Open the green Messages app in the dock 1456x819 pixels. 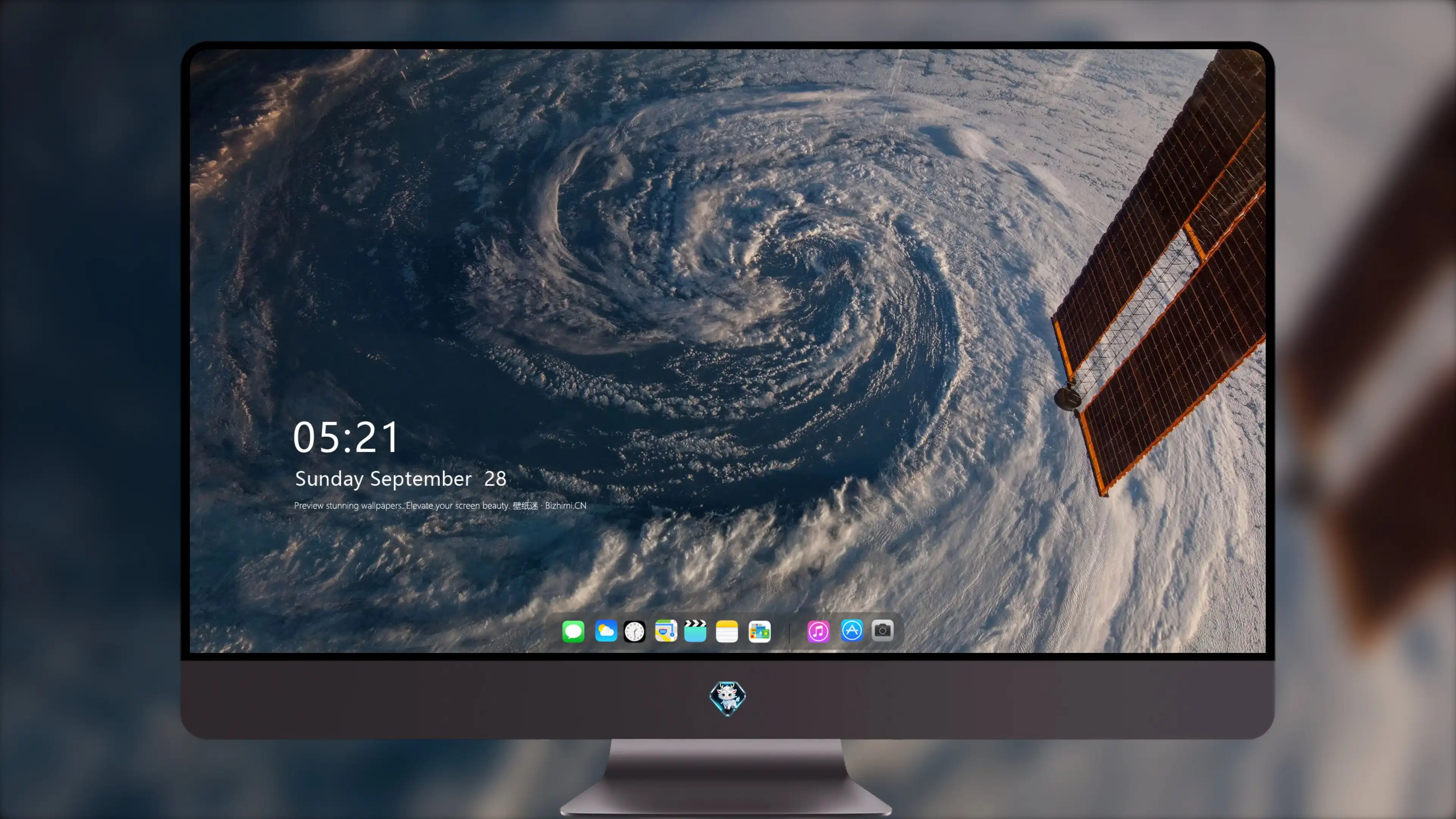[x=573, y=631]
